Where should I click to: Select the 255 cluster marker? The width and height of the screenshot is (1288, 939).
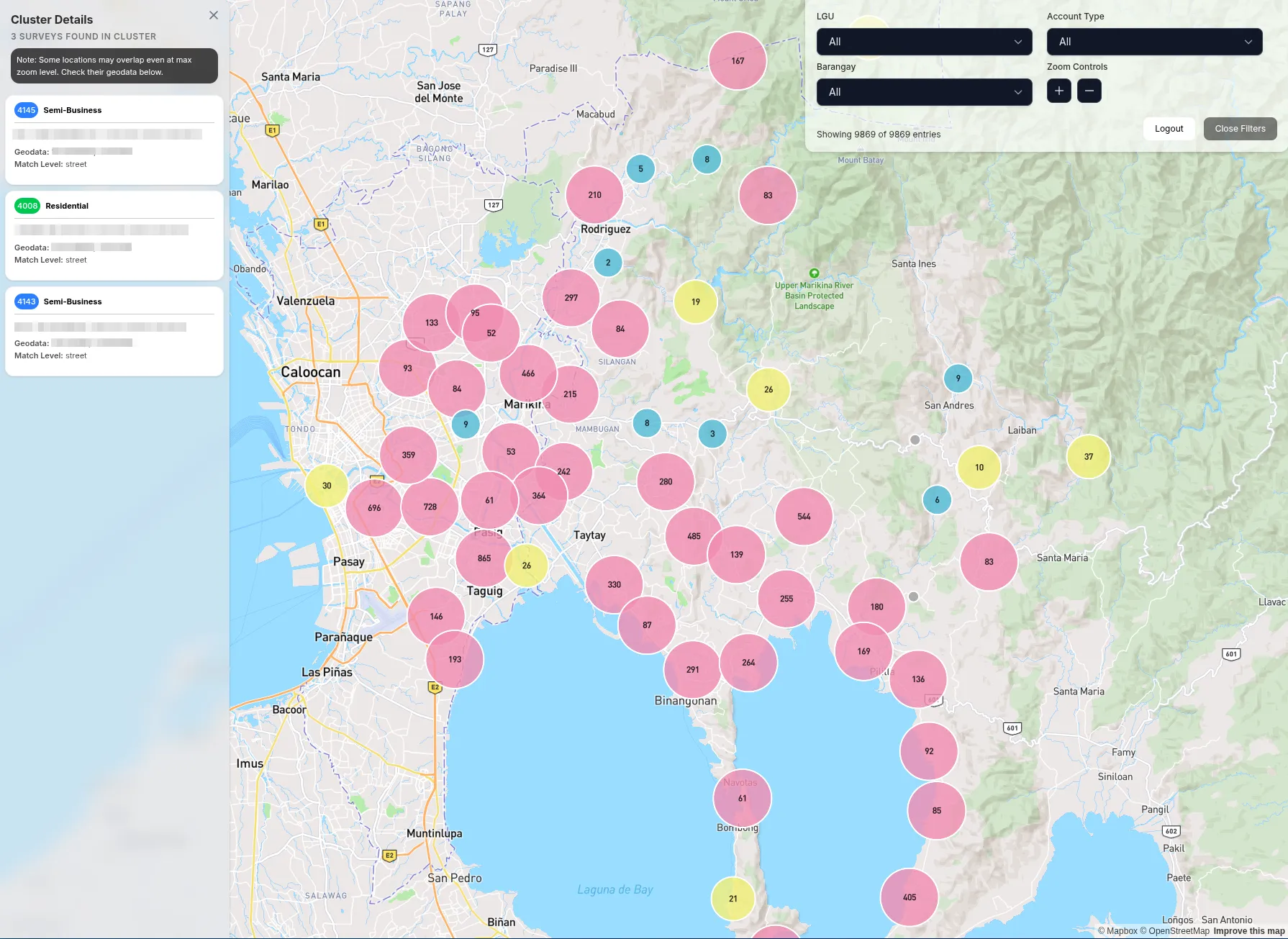tap(786, 599)
